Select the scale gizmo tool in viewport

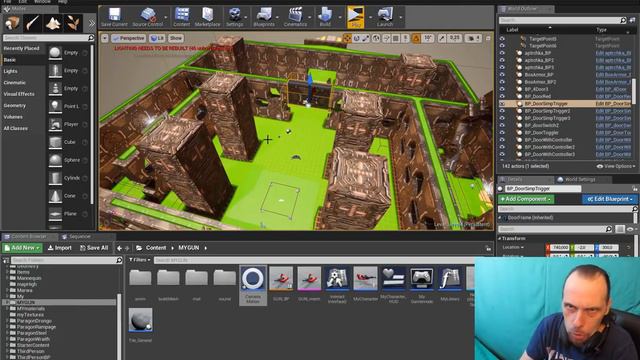[366, 38]
